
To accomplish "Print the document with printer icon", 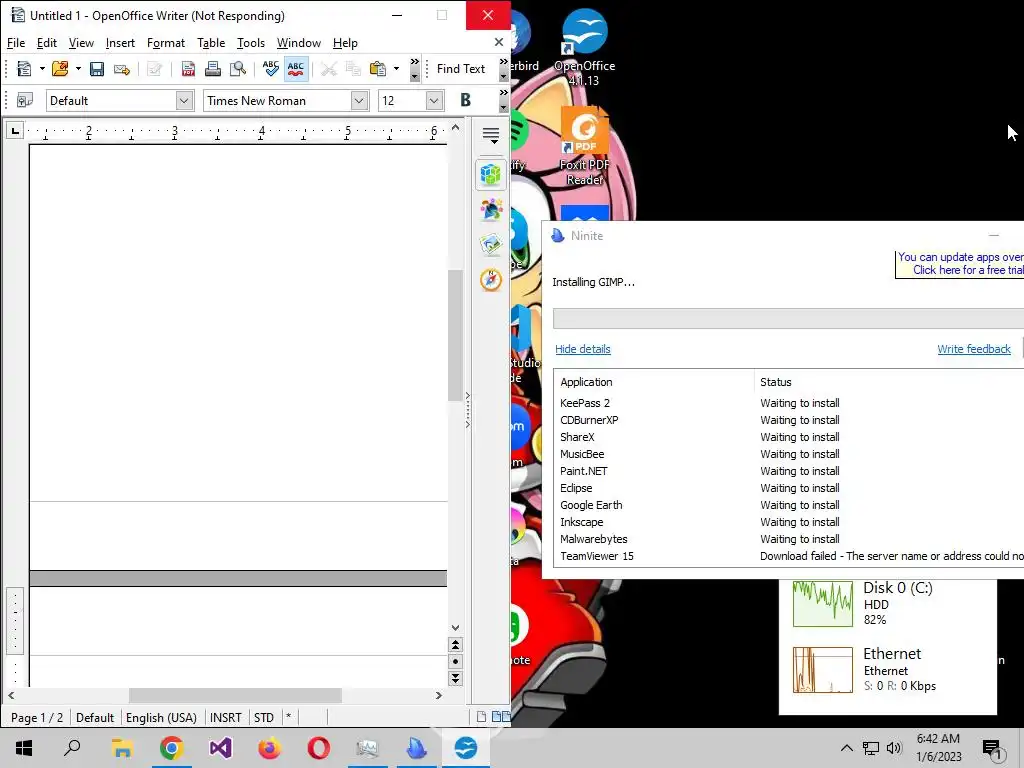I will pos(213,69).
